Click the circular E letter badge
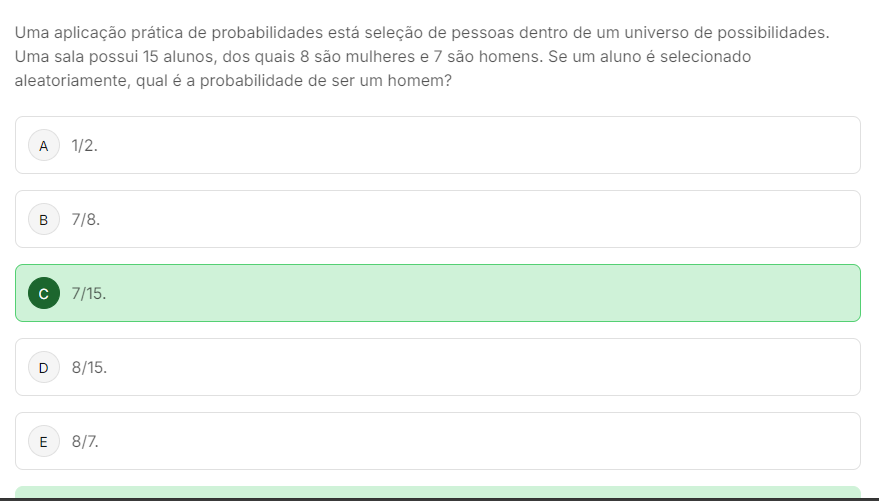The height and width of the screenshot is (501, 879). click(43, 441)
